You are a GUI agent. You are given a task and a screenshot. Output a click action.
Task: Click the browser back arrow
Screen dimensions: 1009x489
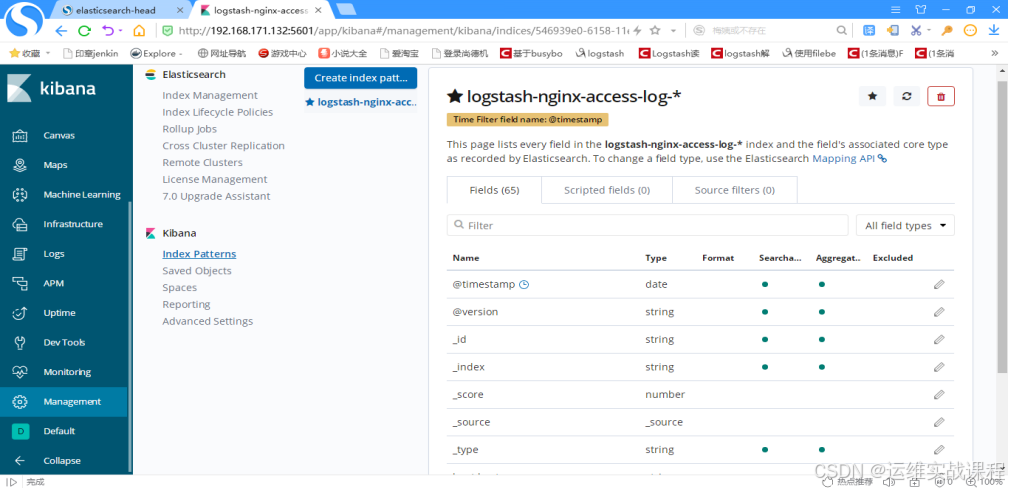point(61,31)
